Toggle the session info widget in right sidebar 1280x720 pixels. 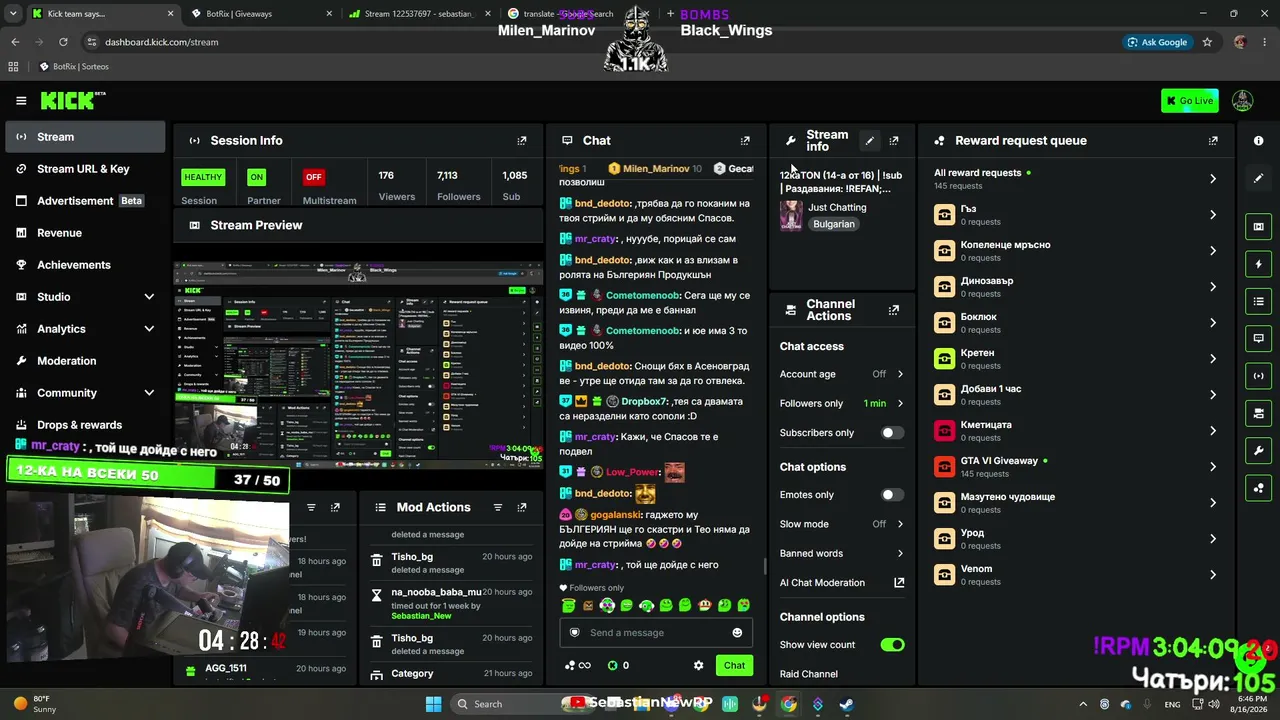pos(1258,376)
